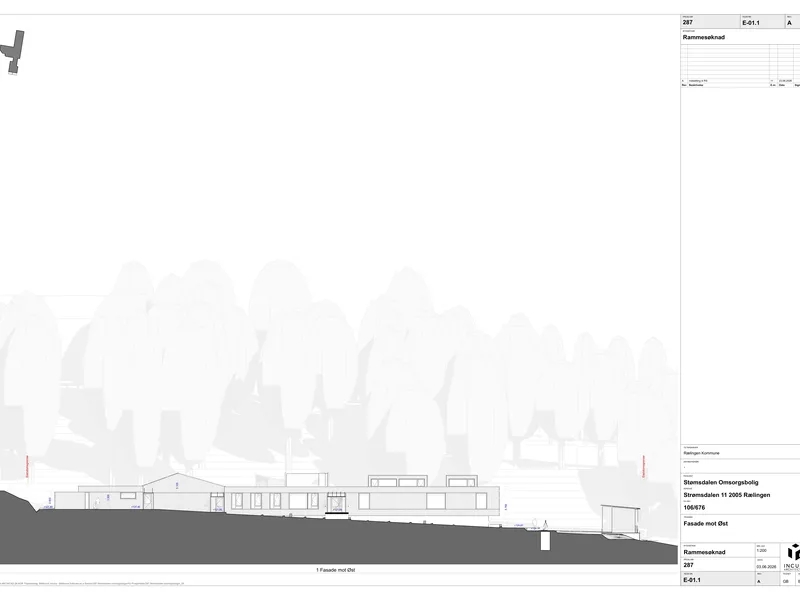Select the 'Fasade mot Øst' title in title block
800x600 pixels.
pos(706,523)
